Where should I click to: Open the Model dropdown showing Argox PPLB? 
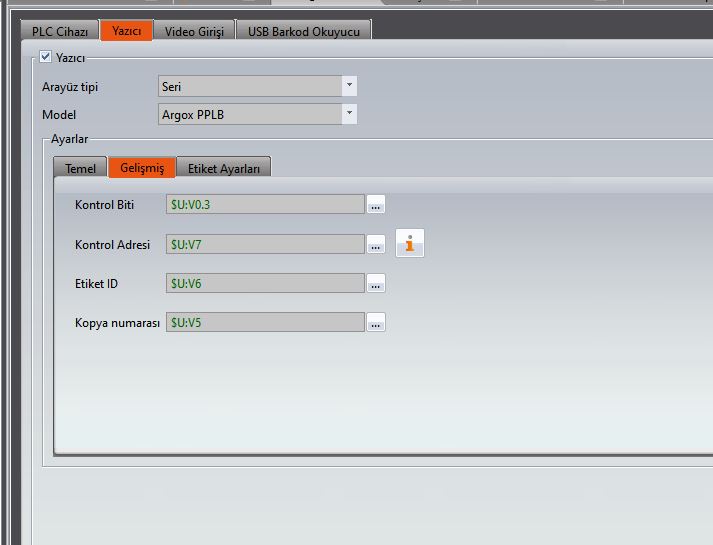click(349, 114)
